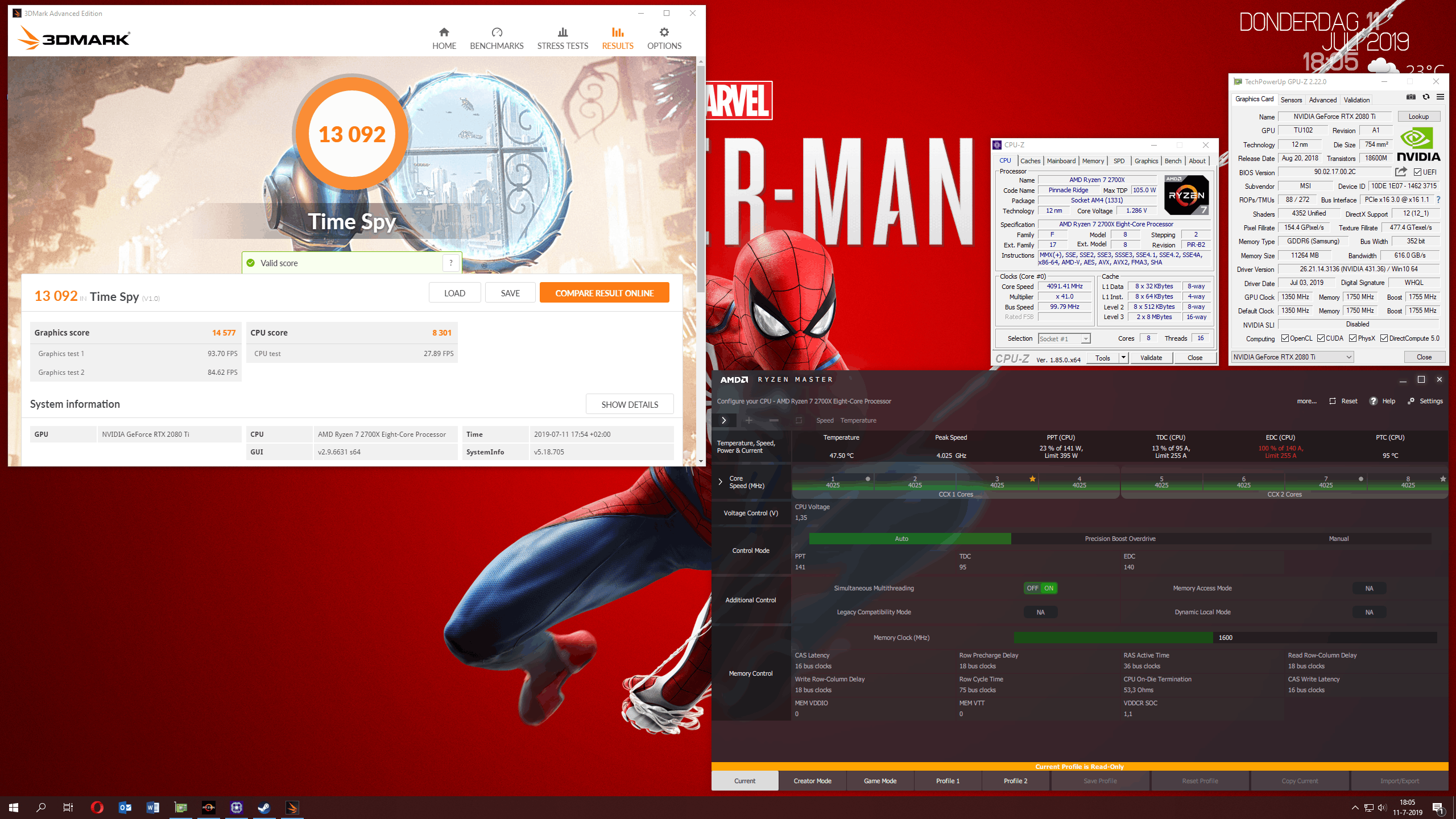1456x819 pixels.
Task: Click BIOS export share icon in GPU-Z
Action: [x=1401, y=171]
